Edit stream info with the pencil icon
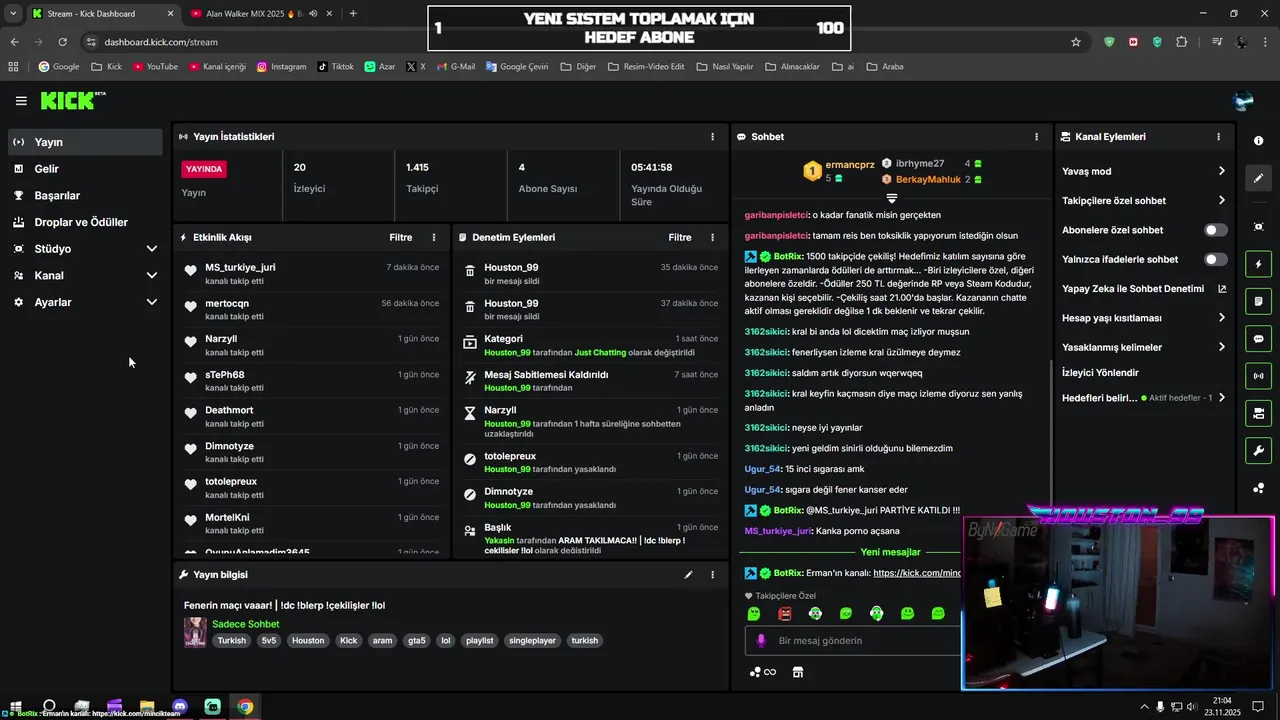Image resolution: width=1280 pixels, height=720 pixels. click(688, 575)
